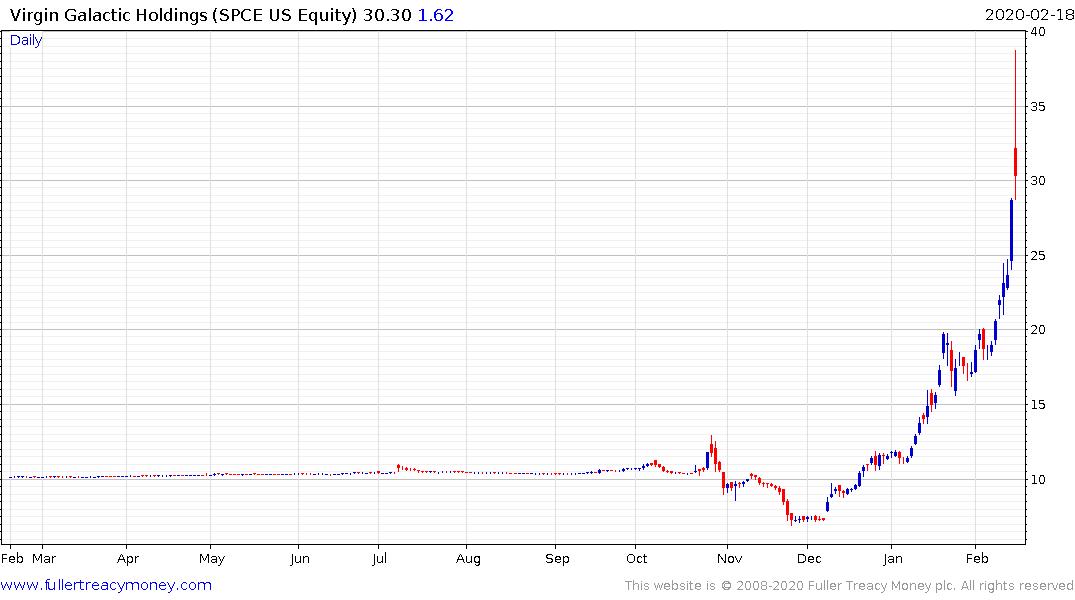Click the 30.30 last price value
Screen dimensions: 1075x600
point(387,15)
